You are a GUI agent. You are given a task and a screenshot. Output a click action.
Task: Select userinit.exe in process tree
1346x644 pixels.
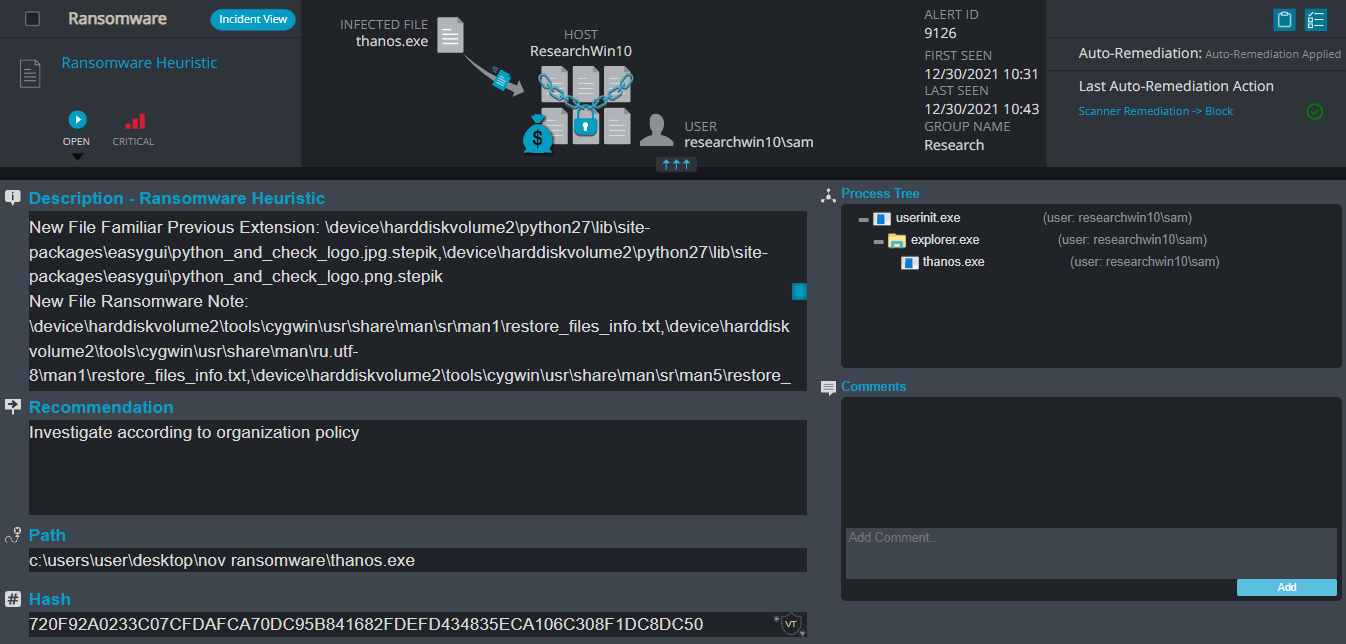[x=928, y=218]
